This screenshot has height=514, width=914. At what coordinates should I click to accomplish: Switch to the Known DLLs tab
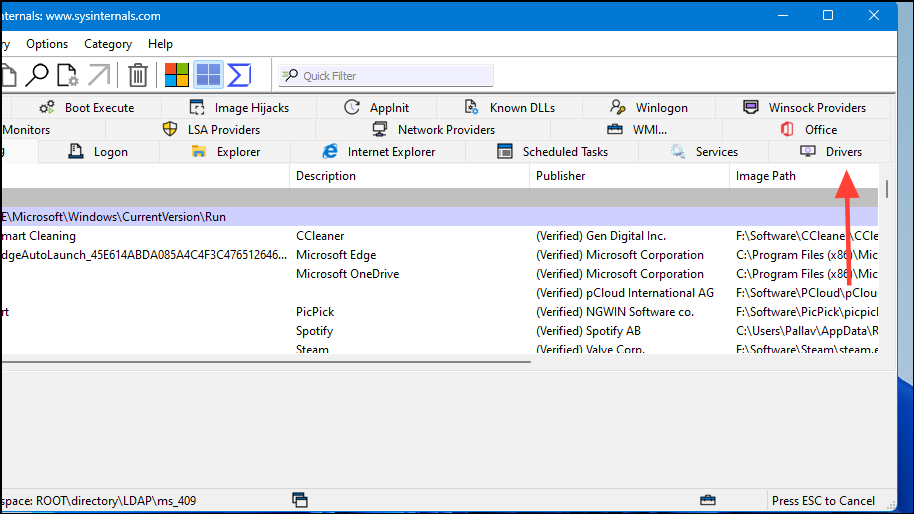509,108
